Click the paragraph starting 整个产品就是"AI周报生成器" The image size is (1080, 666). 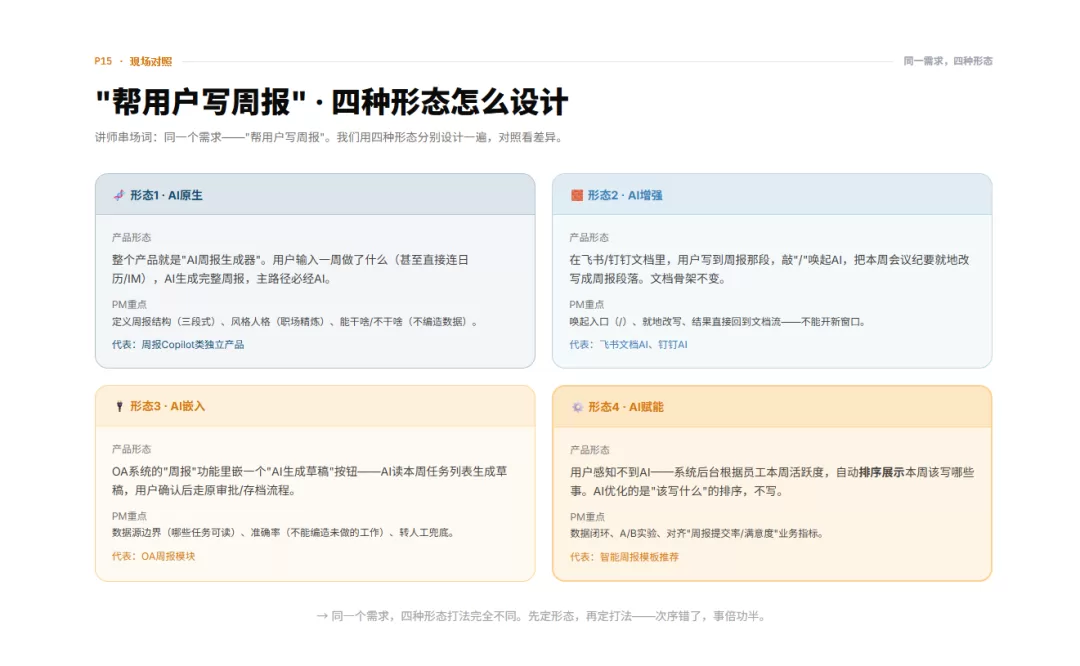290,269
